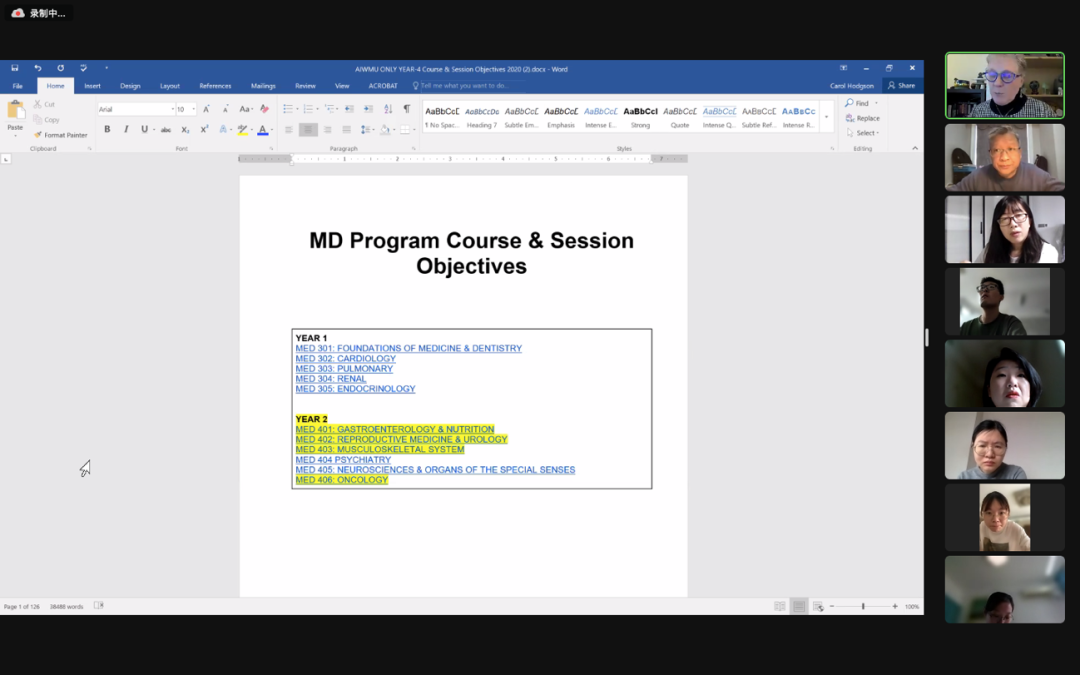The height and width of the screenshot is (675, 1080).
Task: Toggle strikethrough formatting on text
Action: [165, 129]
